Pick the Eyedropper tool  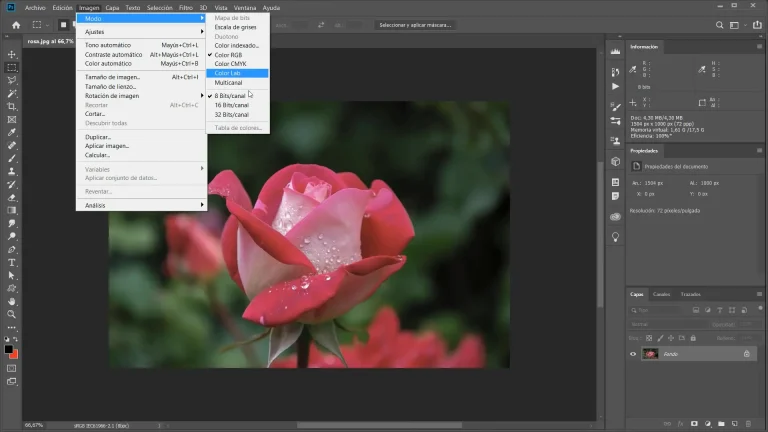pyautogui.click(x=12, y=132)
